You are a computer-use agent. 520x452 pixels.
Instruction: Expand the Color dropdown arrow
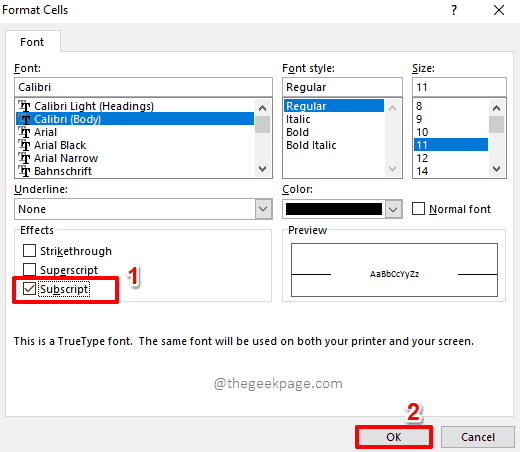coord(393,209)
